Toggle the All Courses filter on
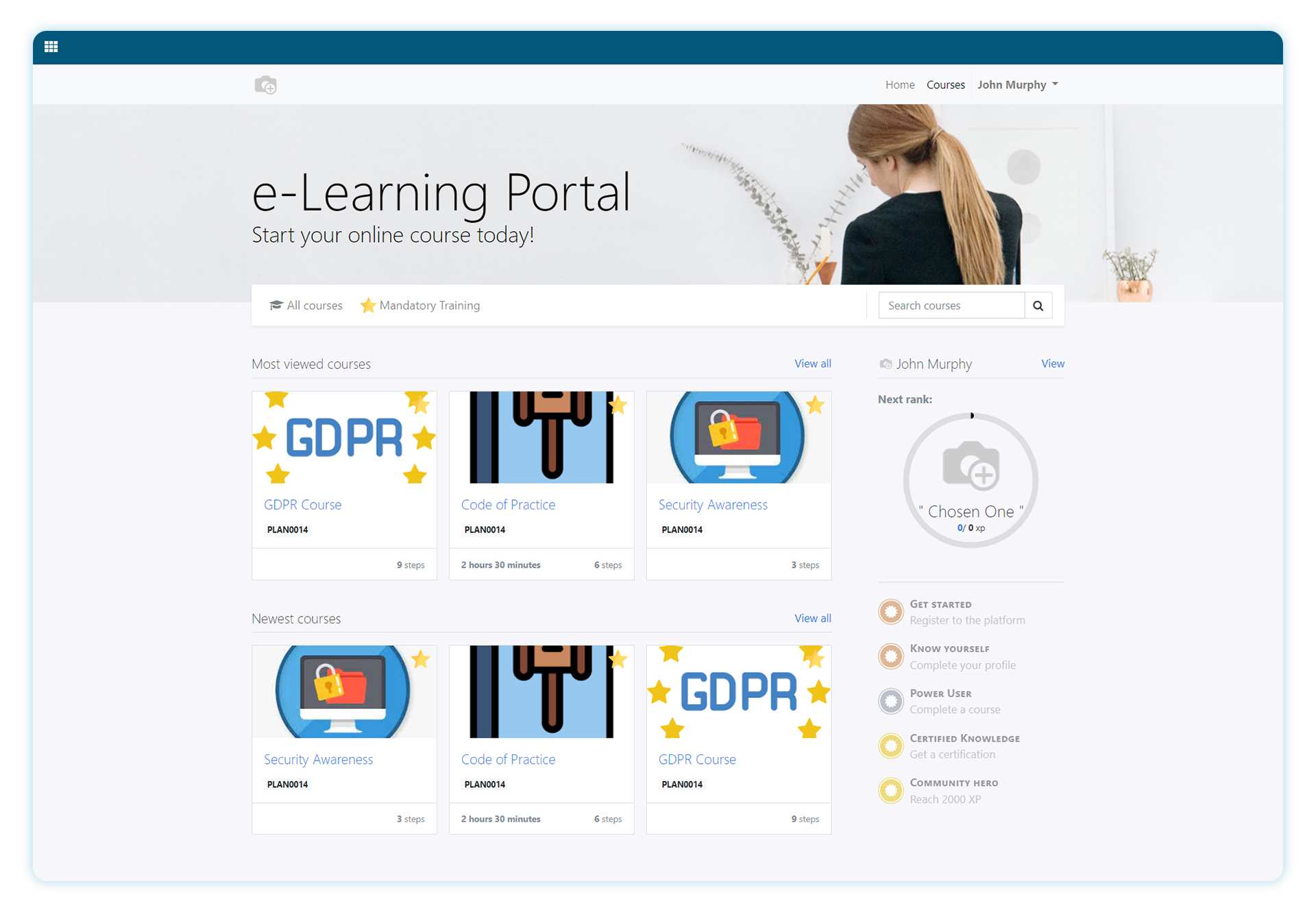The height and width of the screenshot is (912, 1316). tap(305, 305)
